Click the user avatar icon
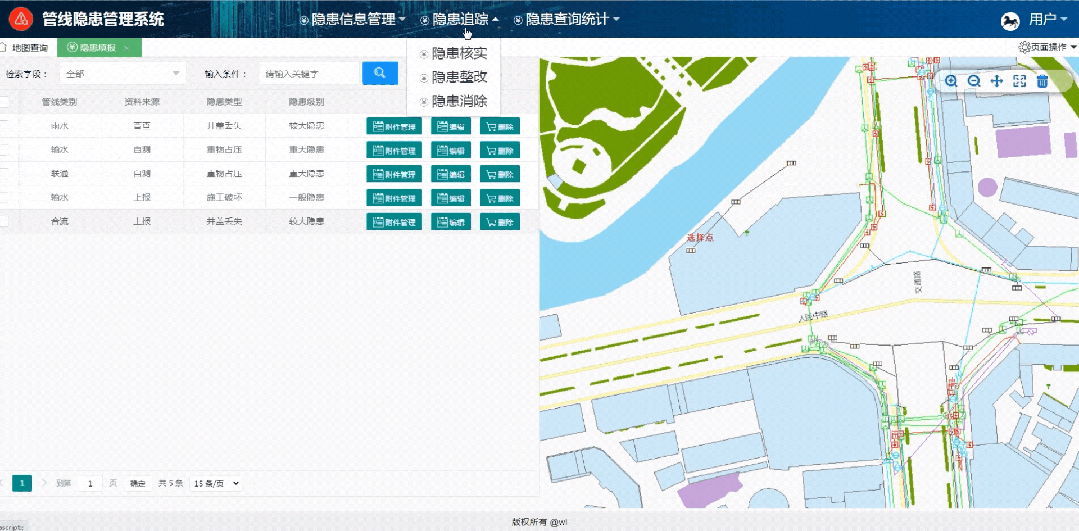 pyautogui.click(x=1010, y=20)
